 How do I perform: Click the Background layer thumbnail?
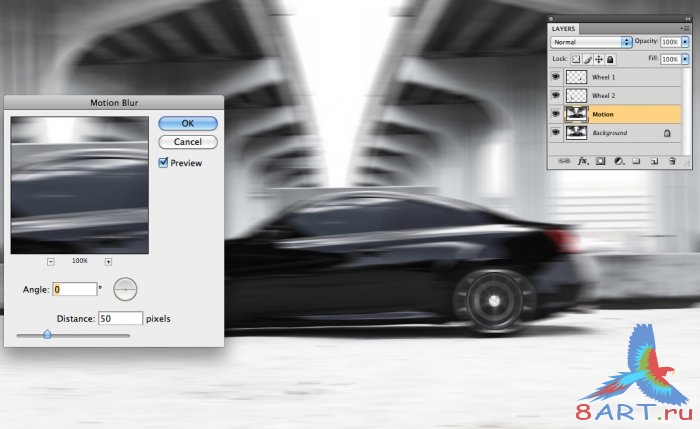click(576, 133)
